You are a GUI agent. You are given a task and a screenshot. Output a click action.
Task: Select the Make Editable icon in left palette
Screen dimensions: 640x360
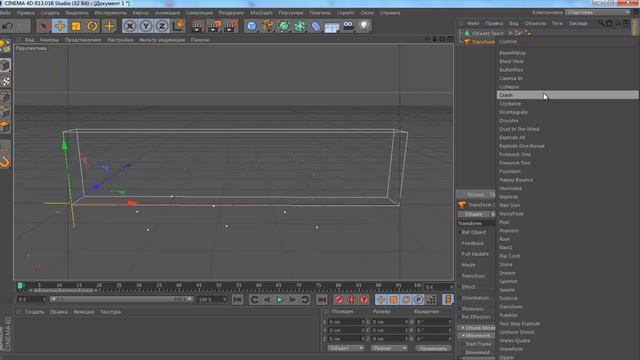(4, 46)
